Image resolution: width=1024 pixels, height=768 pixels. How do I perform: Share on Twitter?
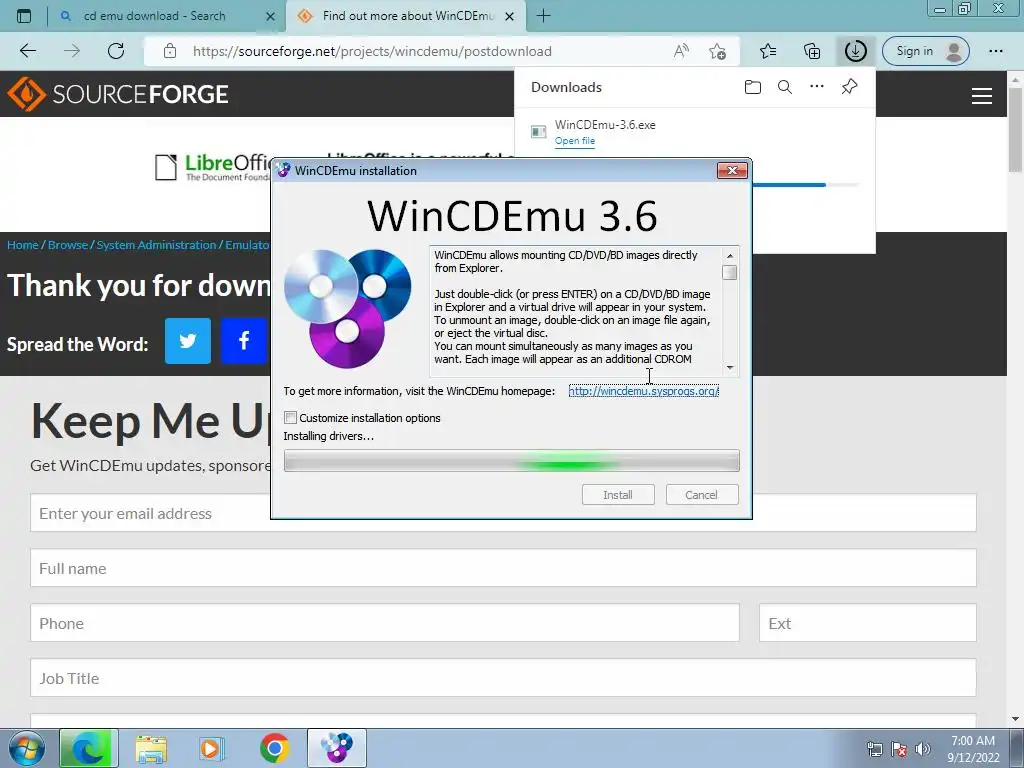187,341
